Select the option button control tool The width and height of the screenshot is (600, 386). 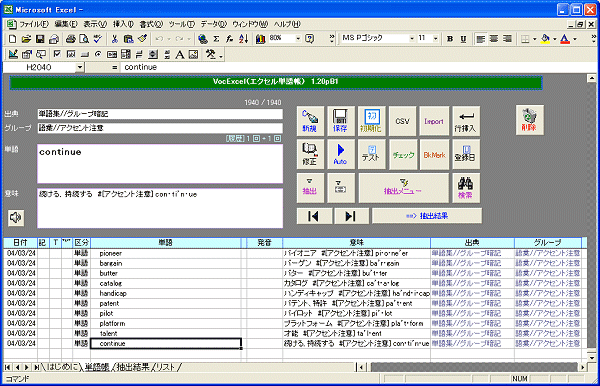tap(98, 54)
